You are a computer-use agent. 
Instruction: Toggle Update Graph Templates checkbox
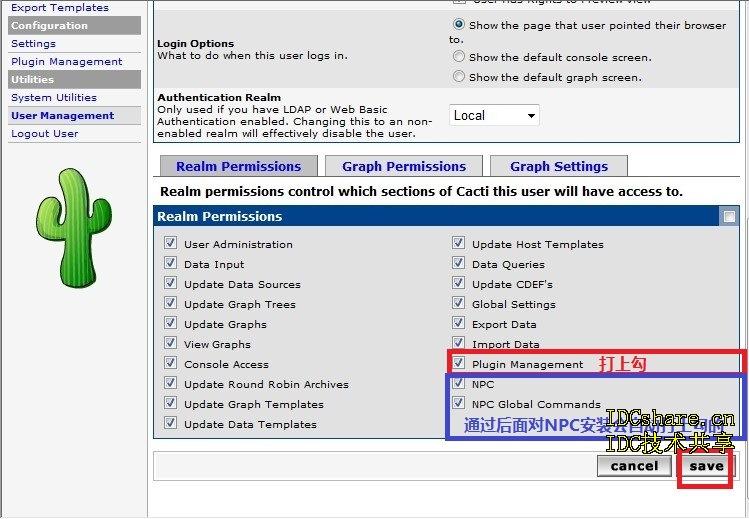171,403
